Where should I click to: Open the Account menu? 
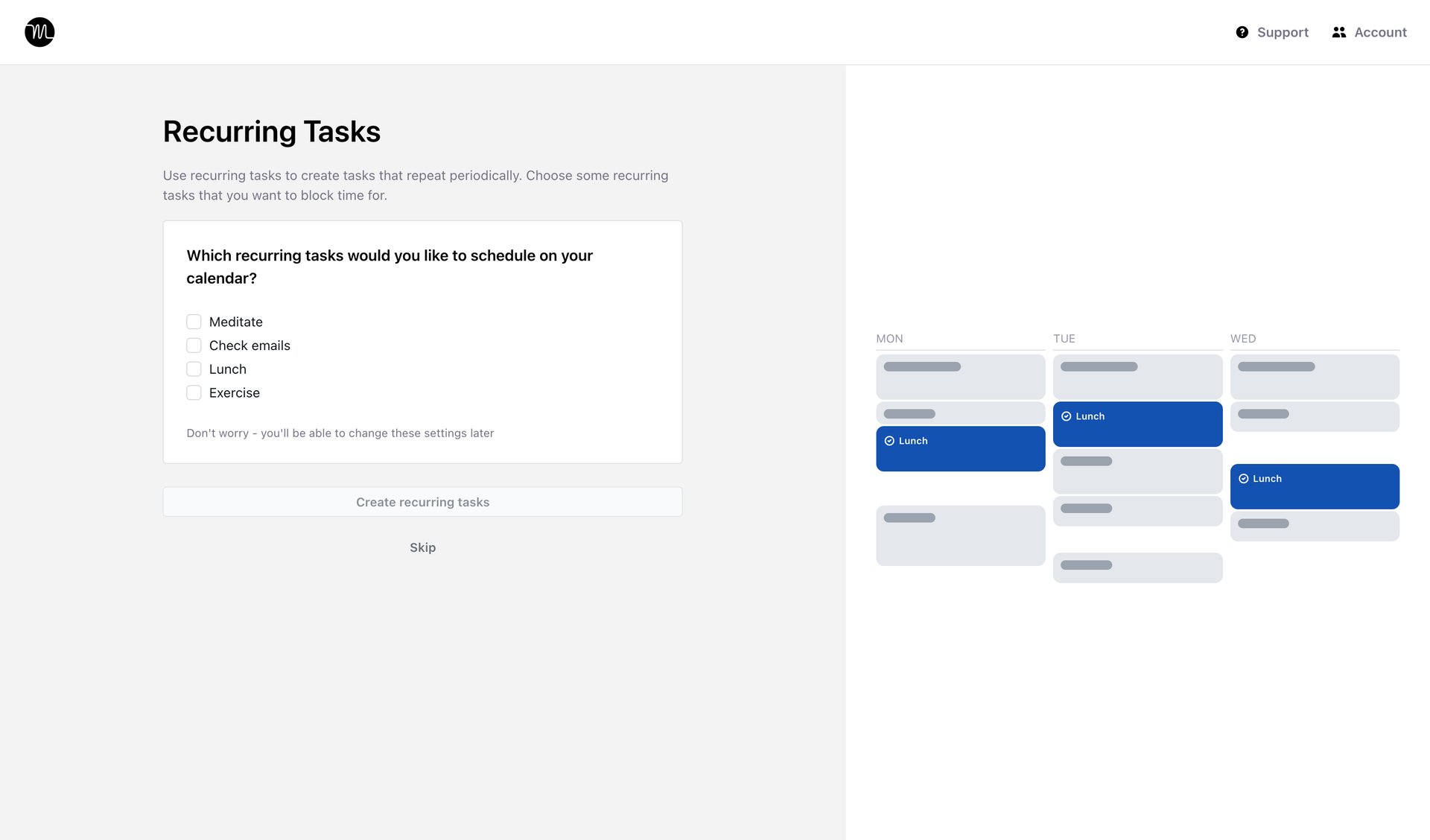click(x=1380, y=32)
